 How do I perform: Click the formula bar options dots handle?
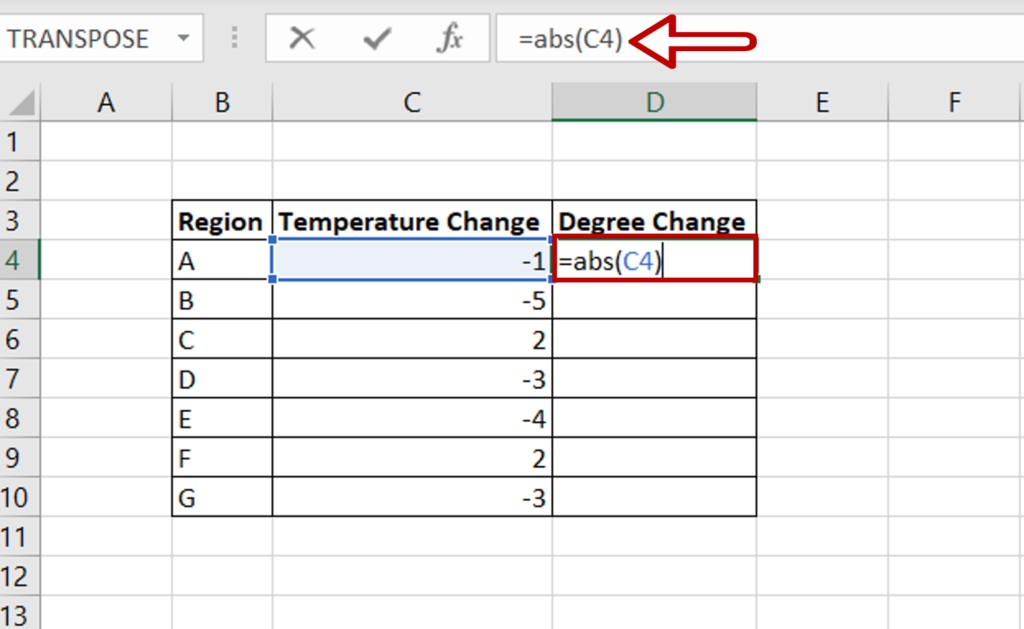coord(234,39)
